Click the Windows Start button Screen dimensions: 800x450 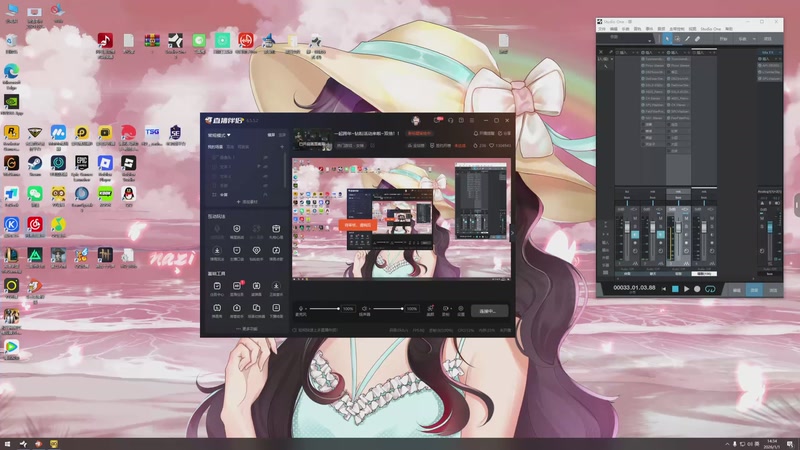tap(7, 444)
